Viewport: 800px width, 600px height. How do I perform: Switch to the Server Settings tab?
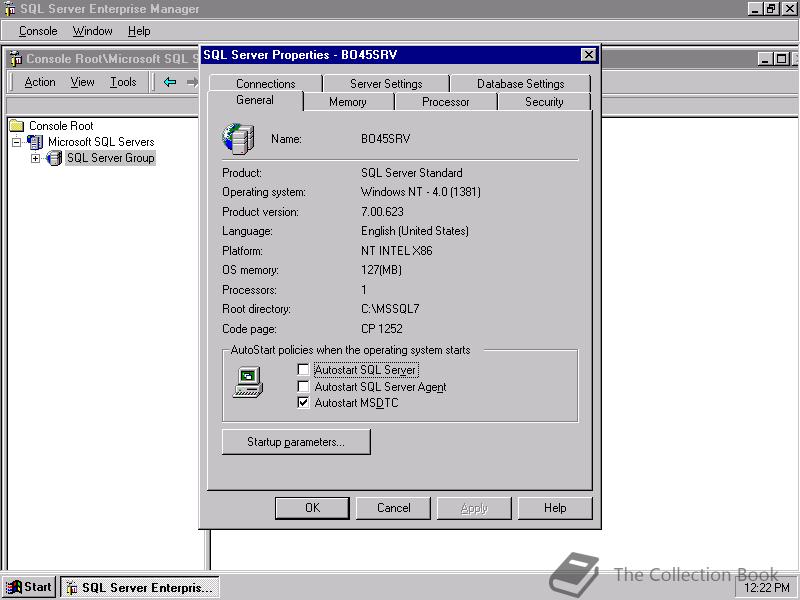(386, 83)
